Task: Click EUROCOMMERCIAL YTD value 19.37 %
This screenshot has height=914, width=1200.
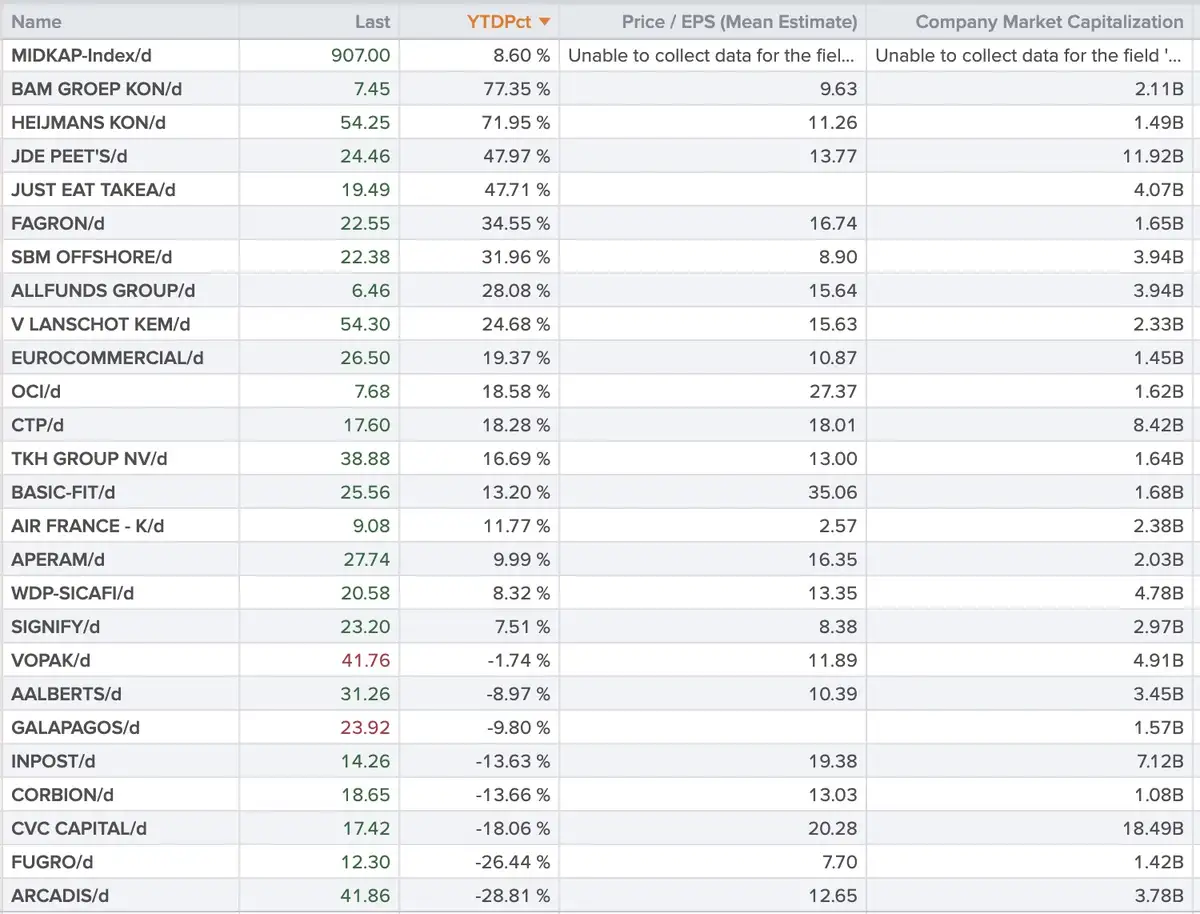Action: [516, 358]
